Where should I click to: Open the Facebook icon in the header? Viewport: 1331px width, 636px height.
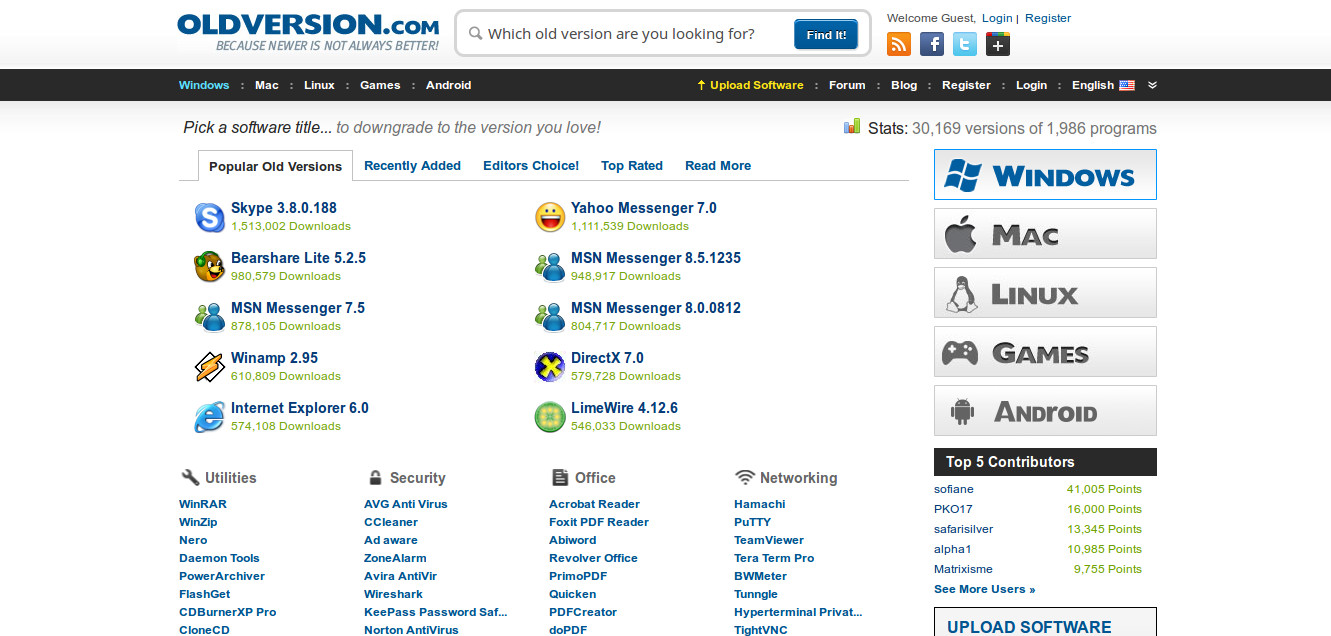pos(932,44)
